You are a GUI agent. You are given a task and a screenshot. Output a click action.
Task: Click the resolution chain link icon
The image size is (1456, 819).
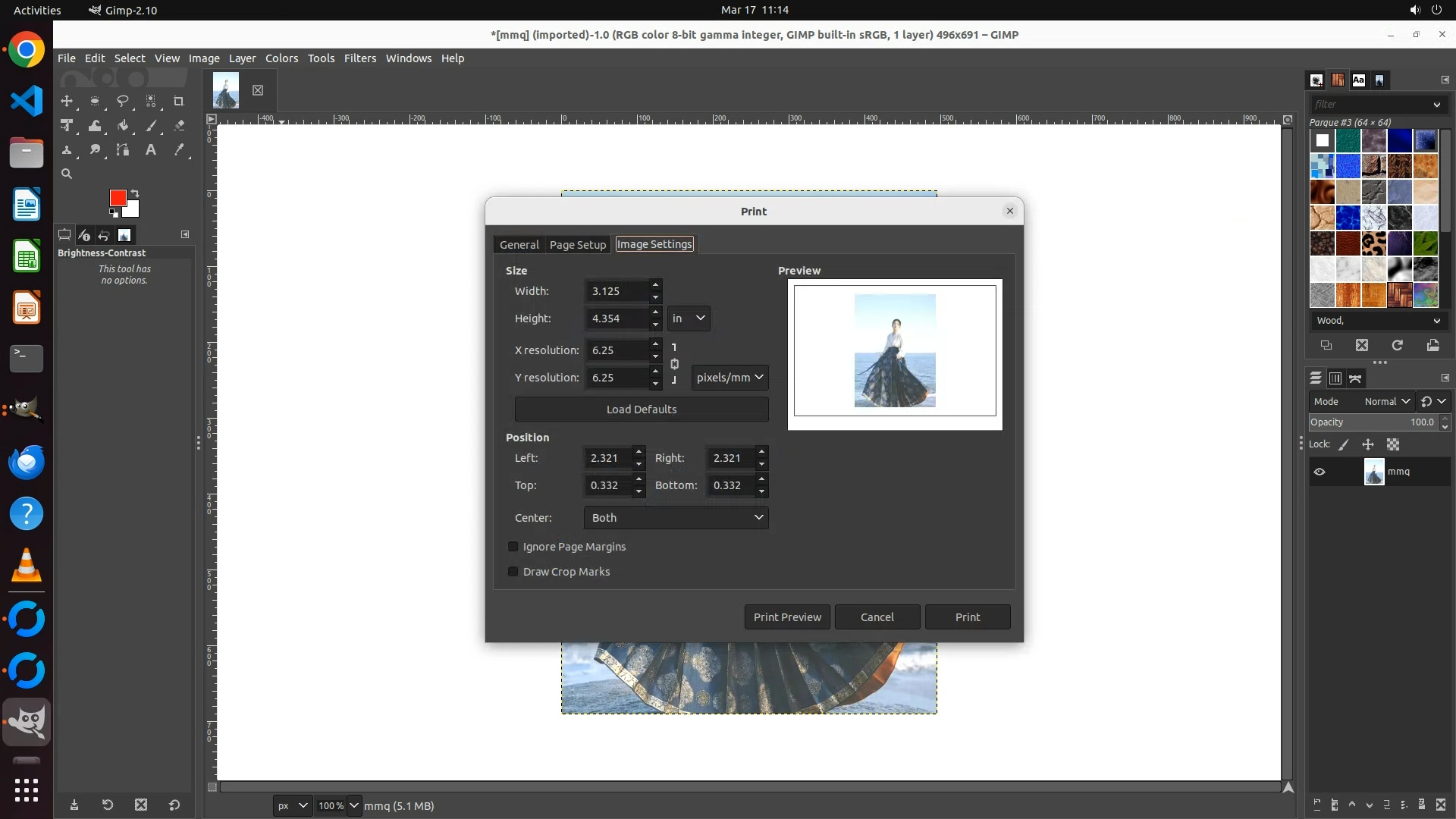click(674, 364)
